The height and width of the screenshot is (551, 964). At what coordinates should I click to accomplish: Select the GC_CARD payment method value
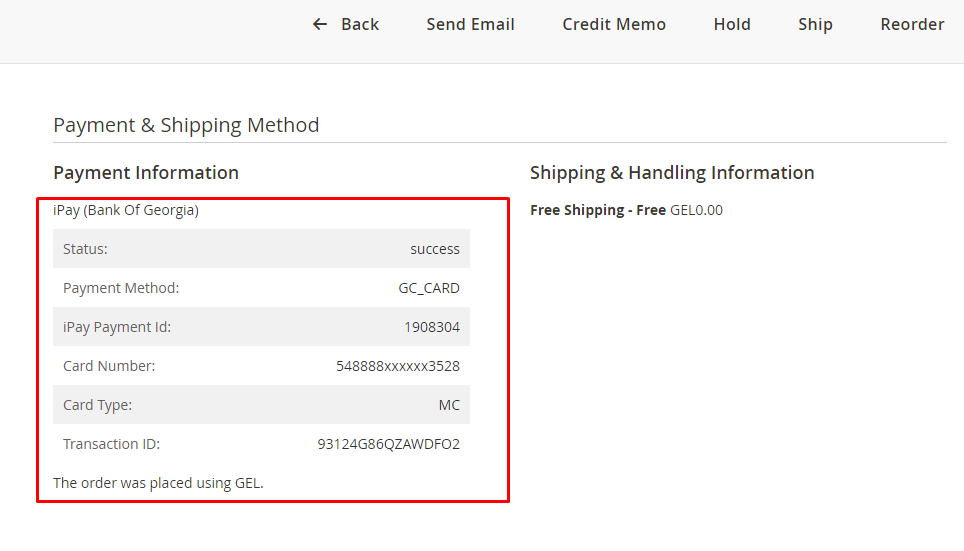(429, 288)
